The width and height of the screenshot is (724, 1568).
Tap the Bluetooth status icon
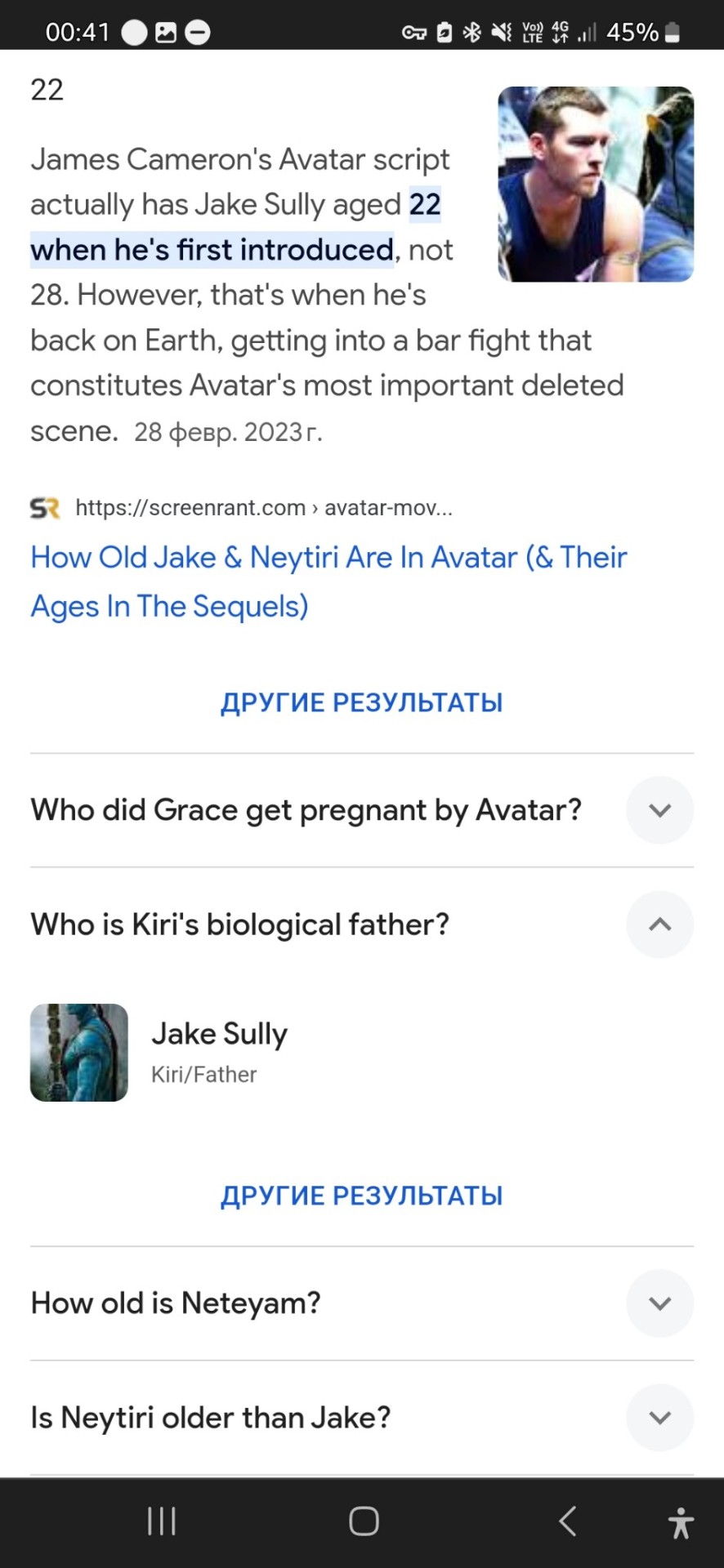click(471, 33)
